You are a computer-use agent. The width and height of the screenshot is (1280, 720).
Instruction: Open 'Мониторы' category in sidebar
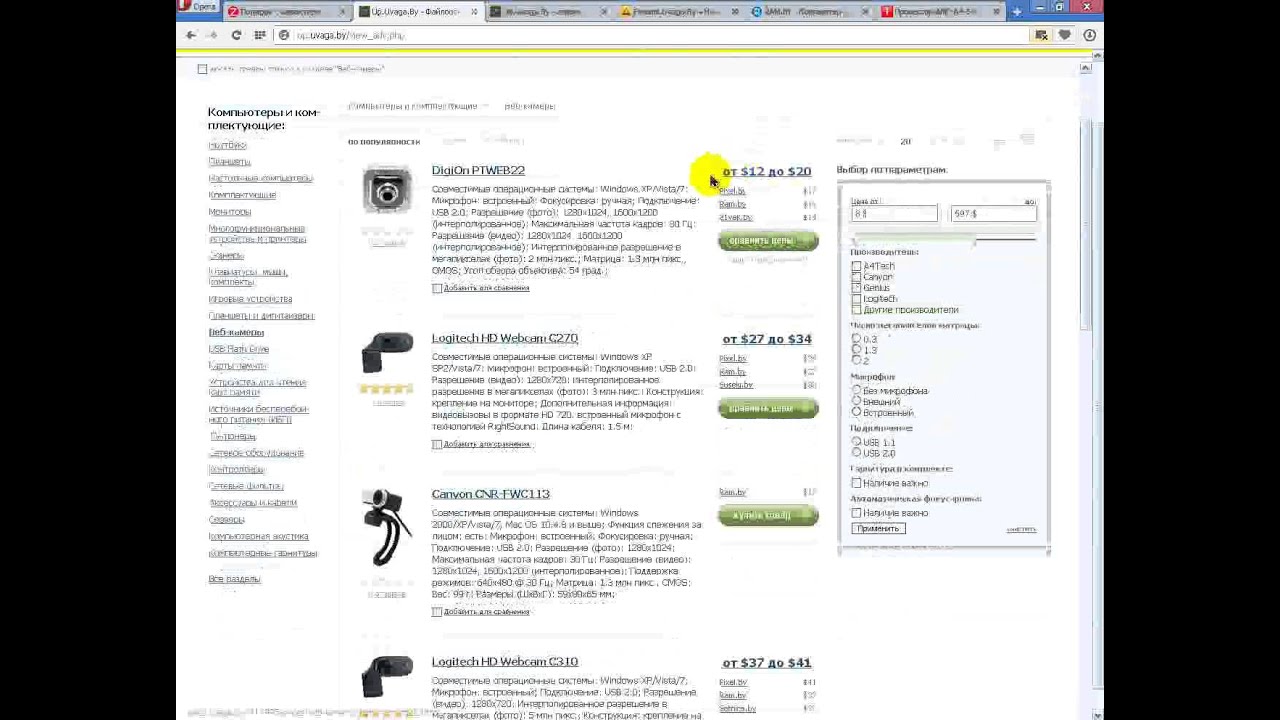tap(230, 212)
